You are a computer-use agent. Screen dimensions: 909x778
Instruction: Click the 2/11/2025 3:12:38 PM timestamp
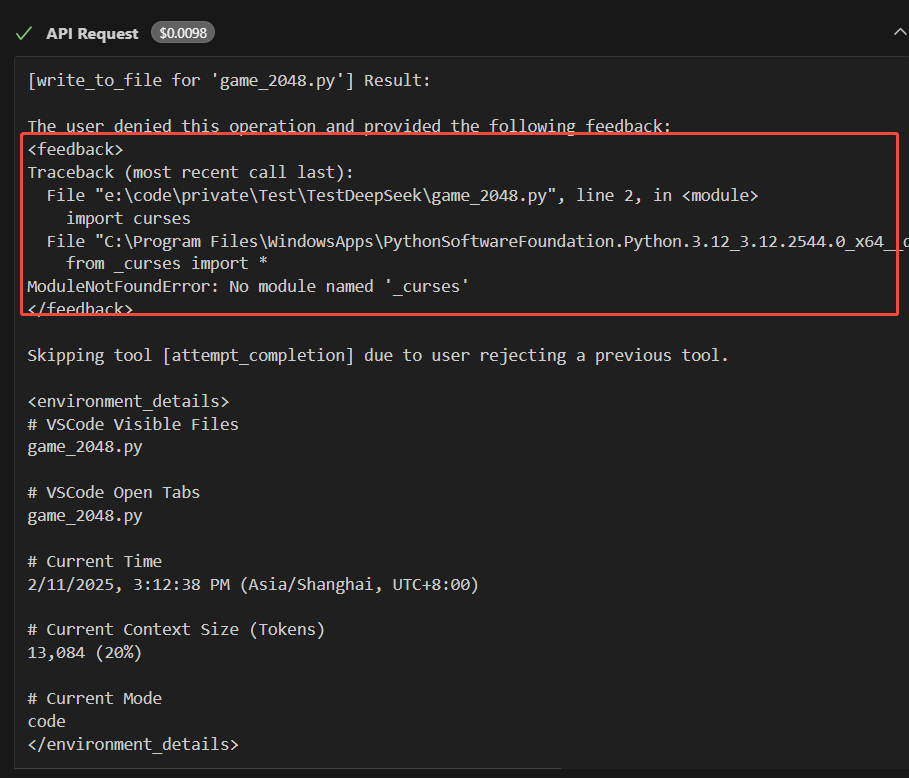coord(253,584)
